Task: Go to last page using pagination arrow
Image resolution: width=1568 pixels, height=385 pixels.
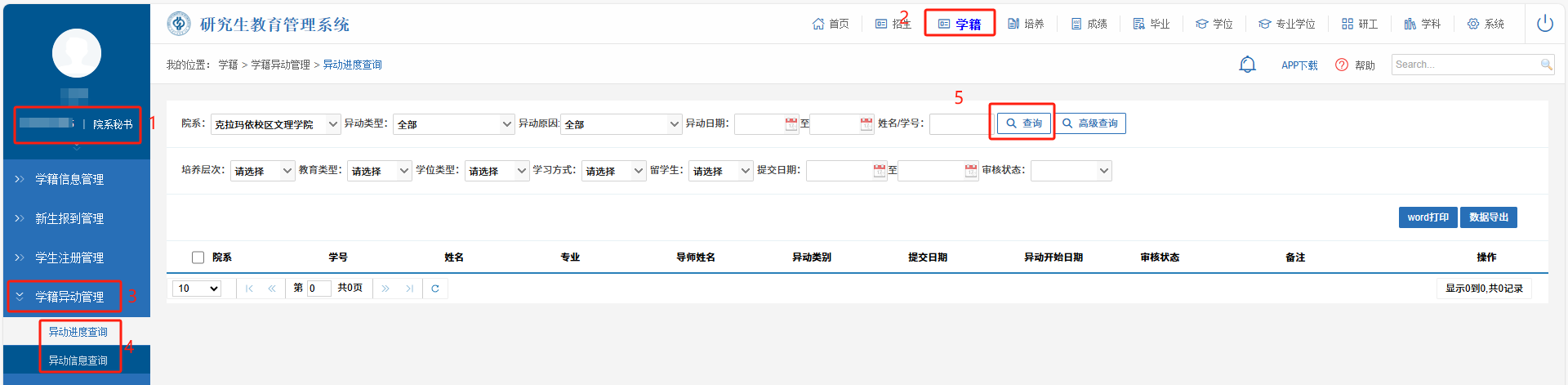Action: click(x=409, y=289)
